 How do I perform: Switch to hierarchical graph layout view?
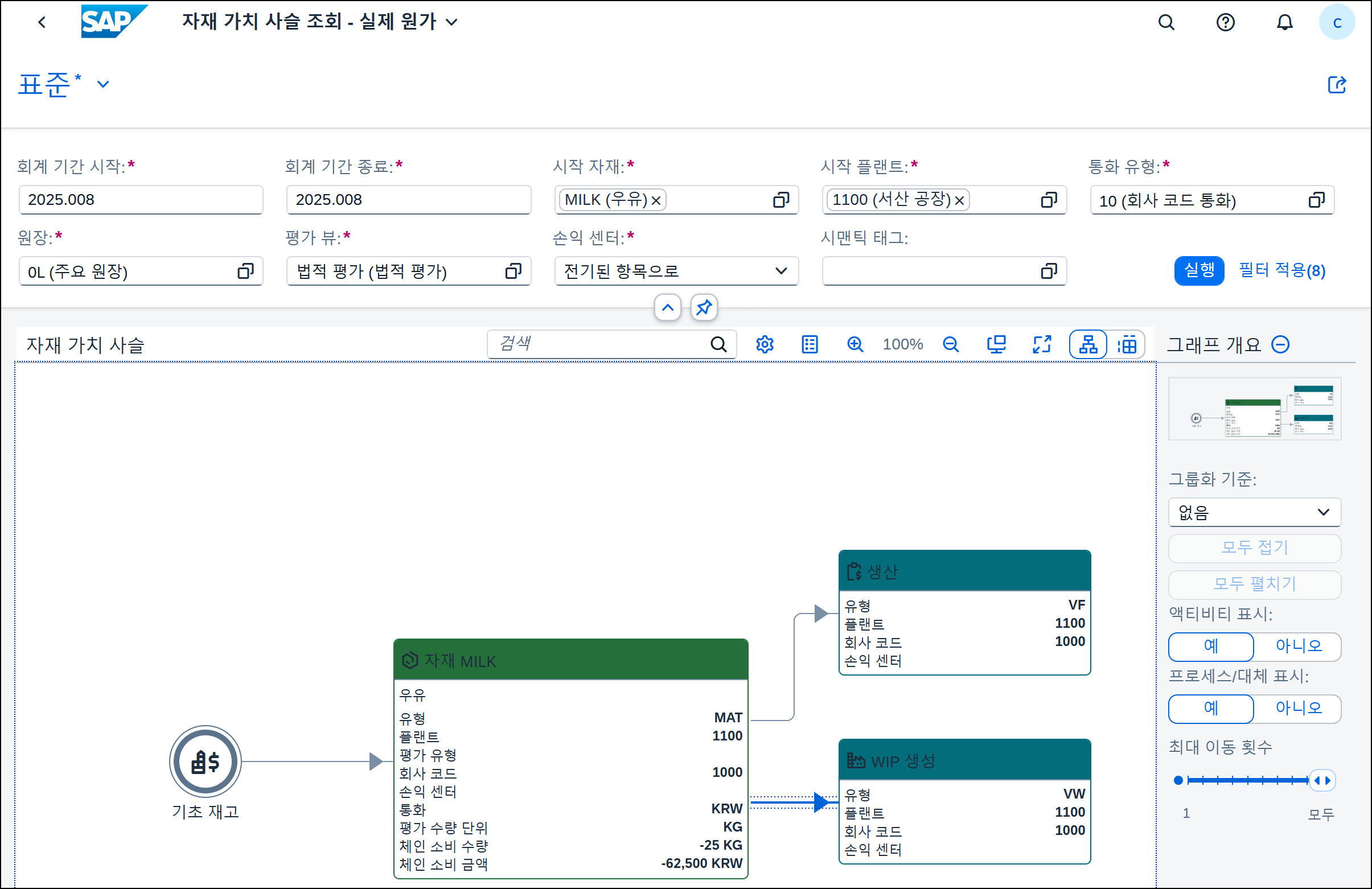pos(1088,344)
